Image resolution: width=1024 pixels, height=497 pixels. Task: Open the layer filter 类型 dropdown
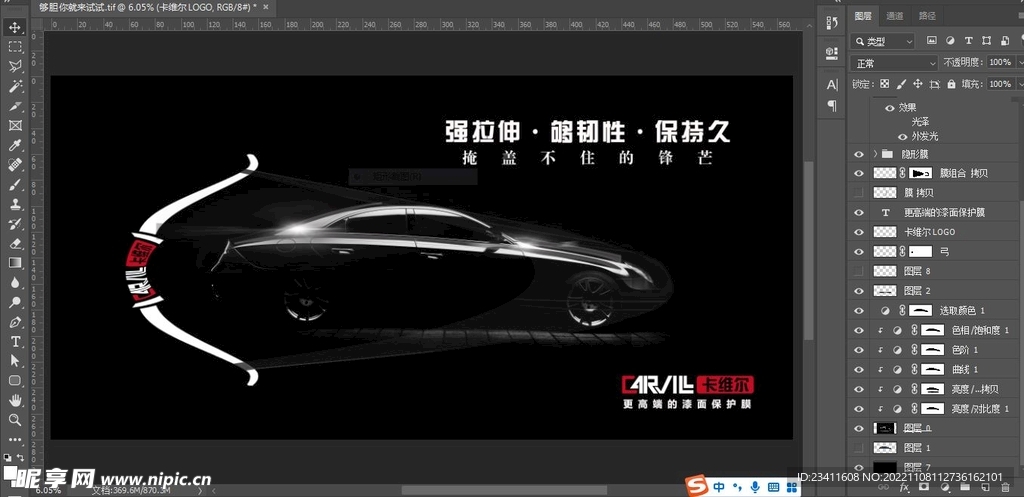884,41
